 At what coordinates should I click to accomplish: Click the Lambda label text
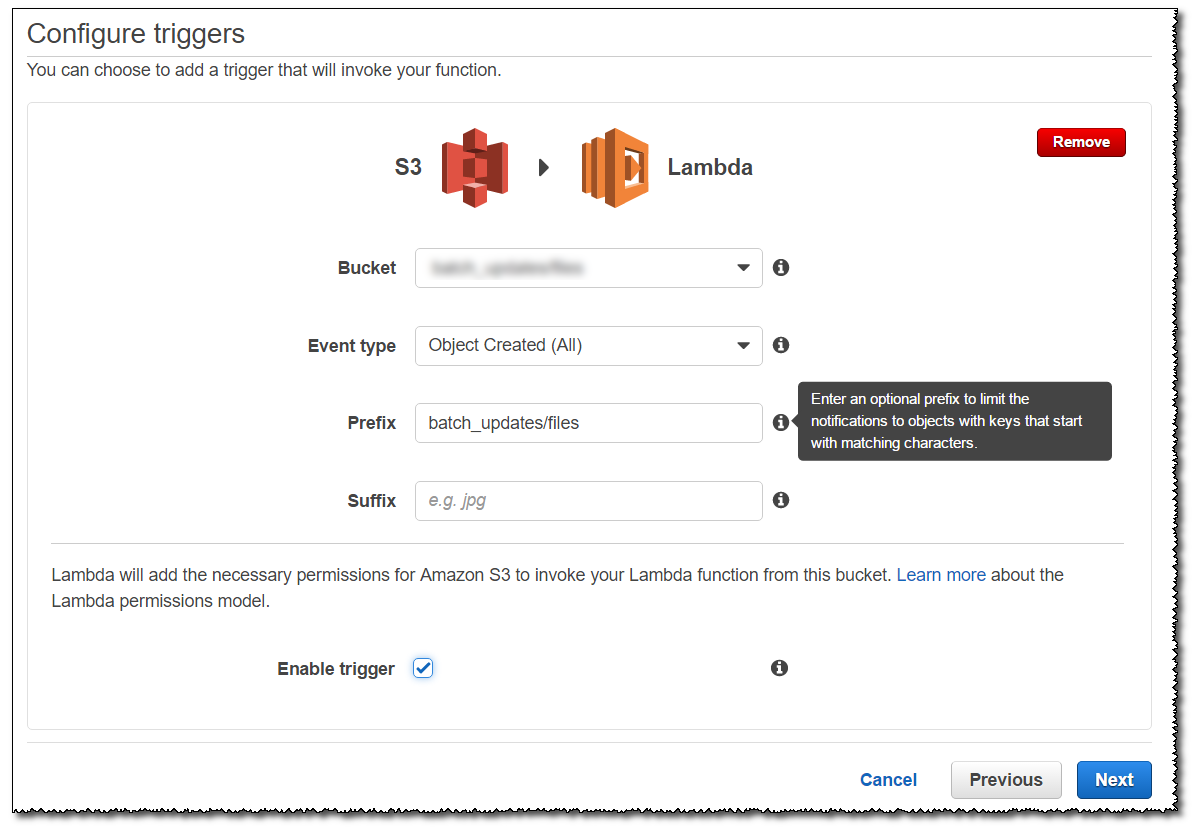click(710, 167)
